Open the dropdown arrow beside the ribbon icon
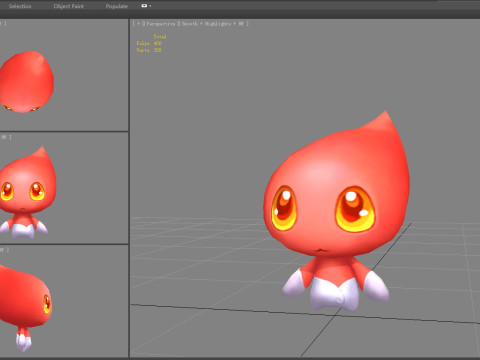The height and width of the screenshot is (360, 480). coord(150,6)
